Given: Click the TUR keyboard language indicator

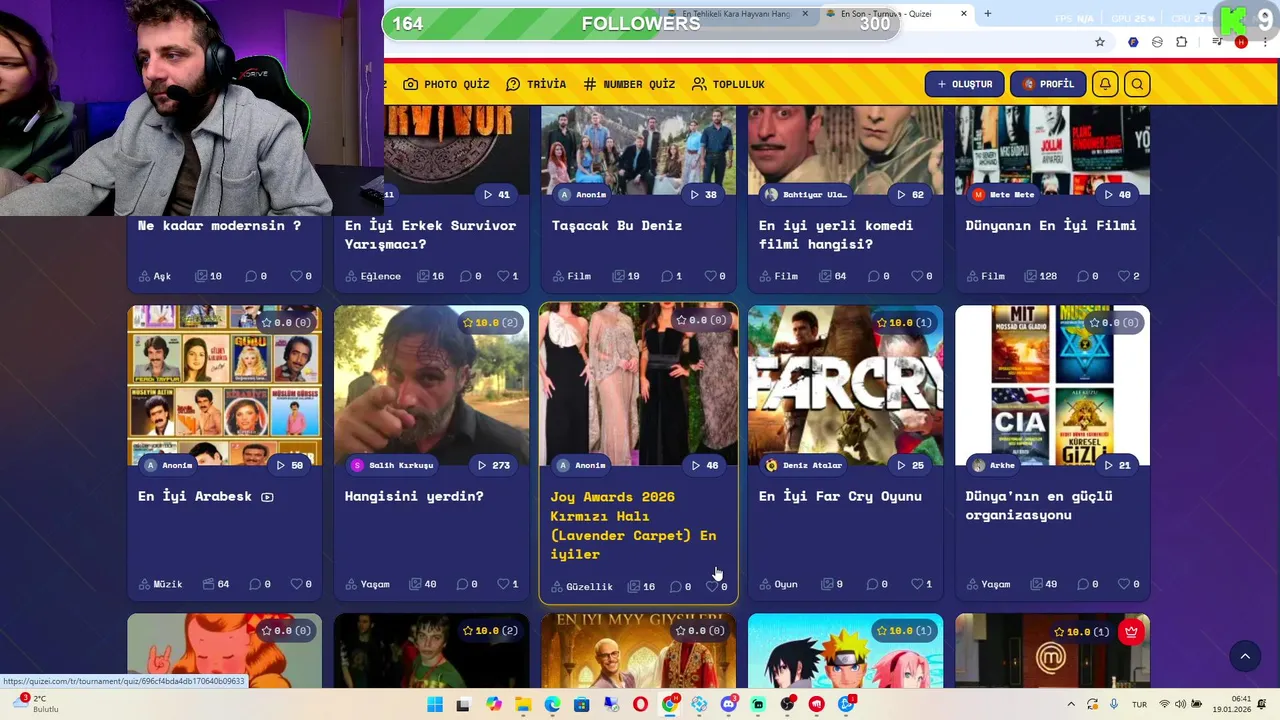Looking at the screenshot, I should (1139, 704).
